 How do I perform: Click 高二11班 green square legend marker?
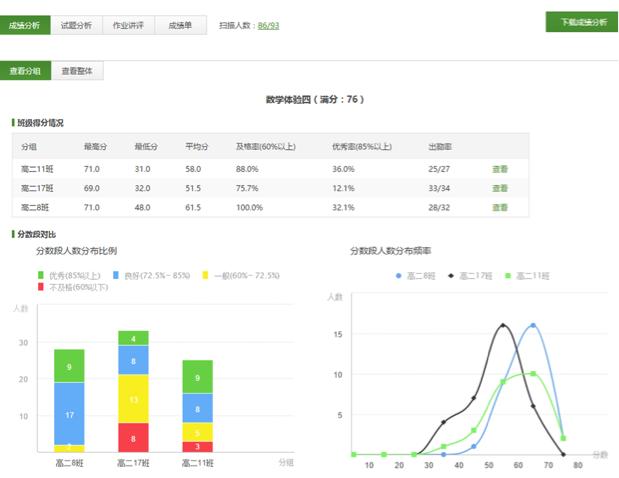[x=508, y=274]
